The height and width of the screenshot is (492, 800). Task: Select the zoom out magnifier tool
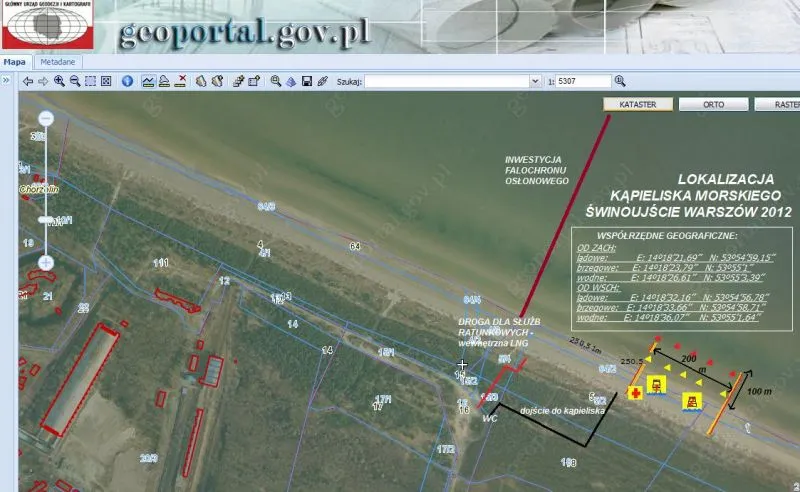coord(75,81)
